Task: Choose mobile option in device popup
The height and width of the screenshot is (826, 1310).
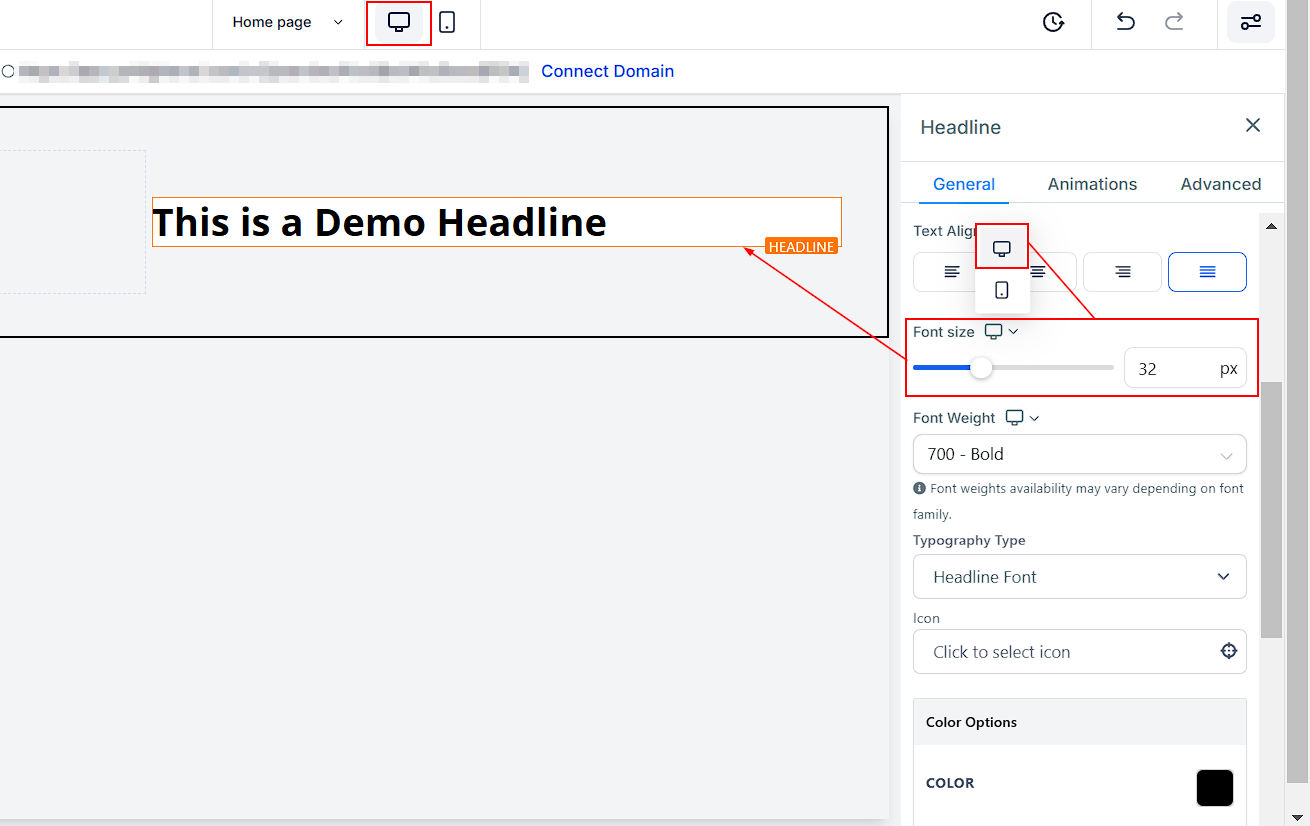Action: pyautogui.click(x=1002, y=290)
